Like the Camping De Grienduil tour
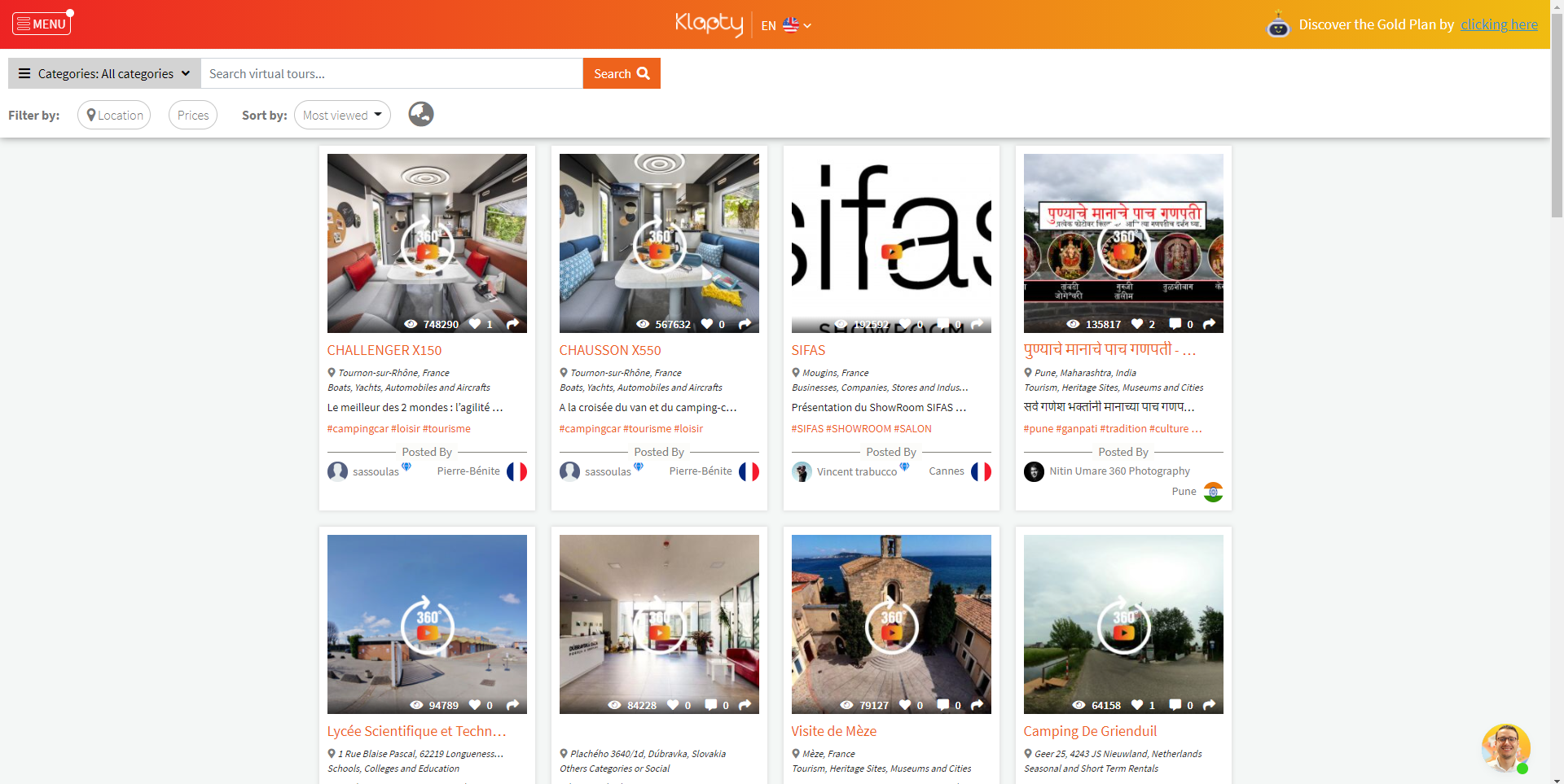The image size is (1564, 784). 1137,705
